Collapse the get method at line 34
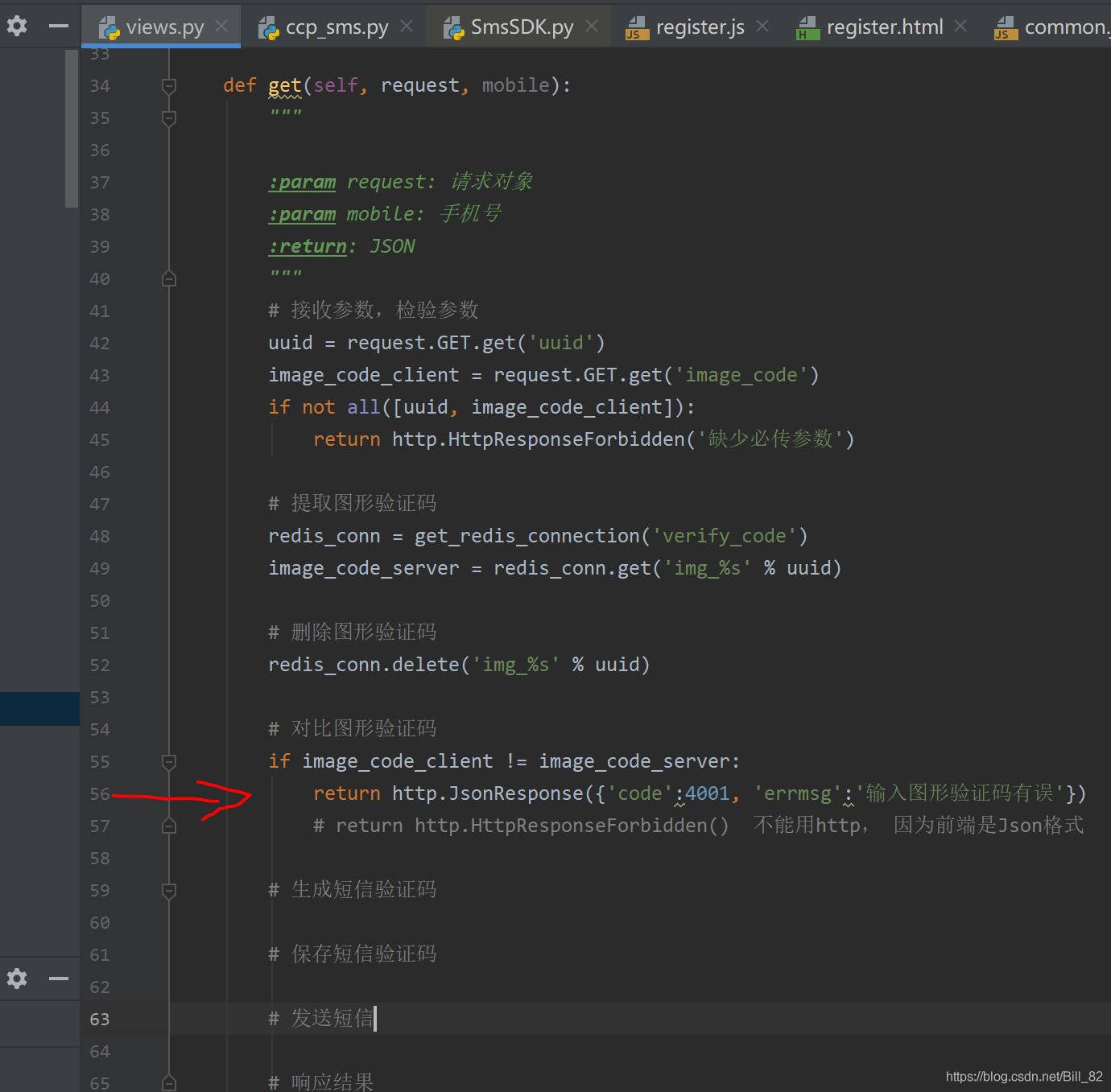This screenshot has height=1092, width=1111. pyautogui.click(x=169, y=85)
